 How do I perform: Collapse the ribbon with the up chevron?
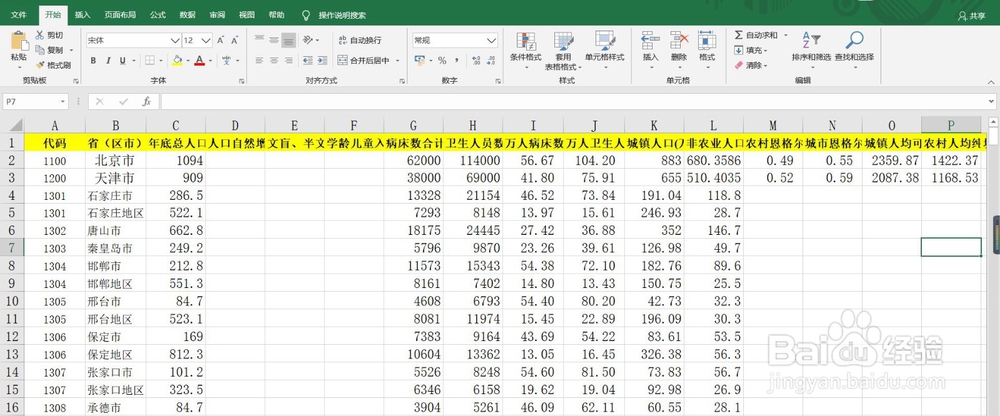tap(990, 81)
